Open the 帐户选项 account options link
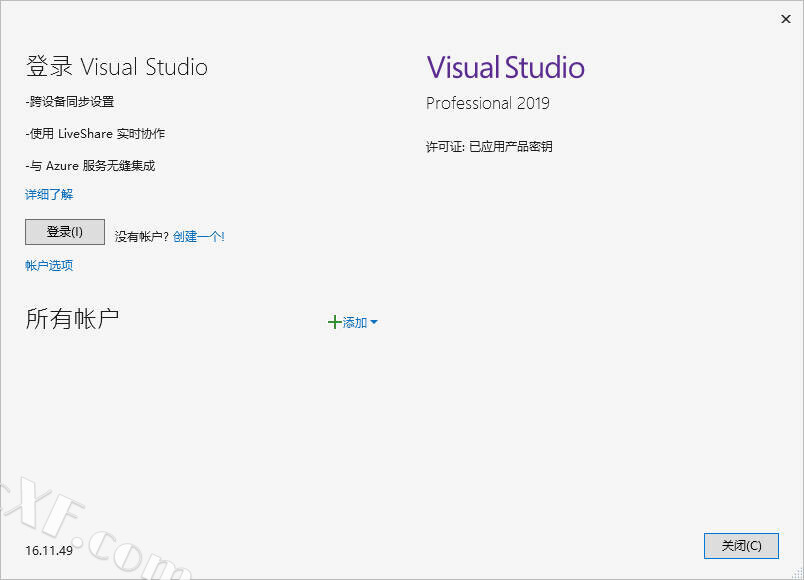 [49, 265]
